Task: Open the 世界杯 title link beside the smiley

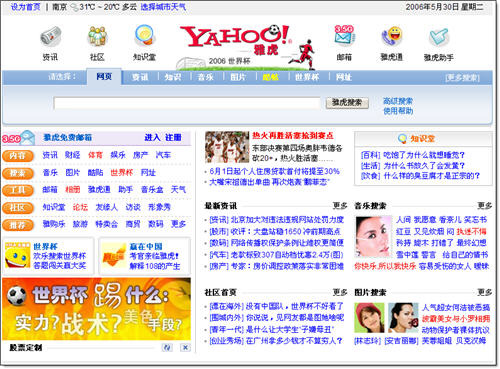Action: [x=46, y=247]
